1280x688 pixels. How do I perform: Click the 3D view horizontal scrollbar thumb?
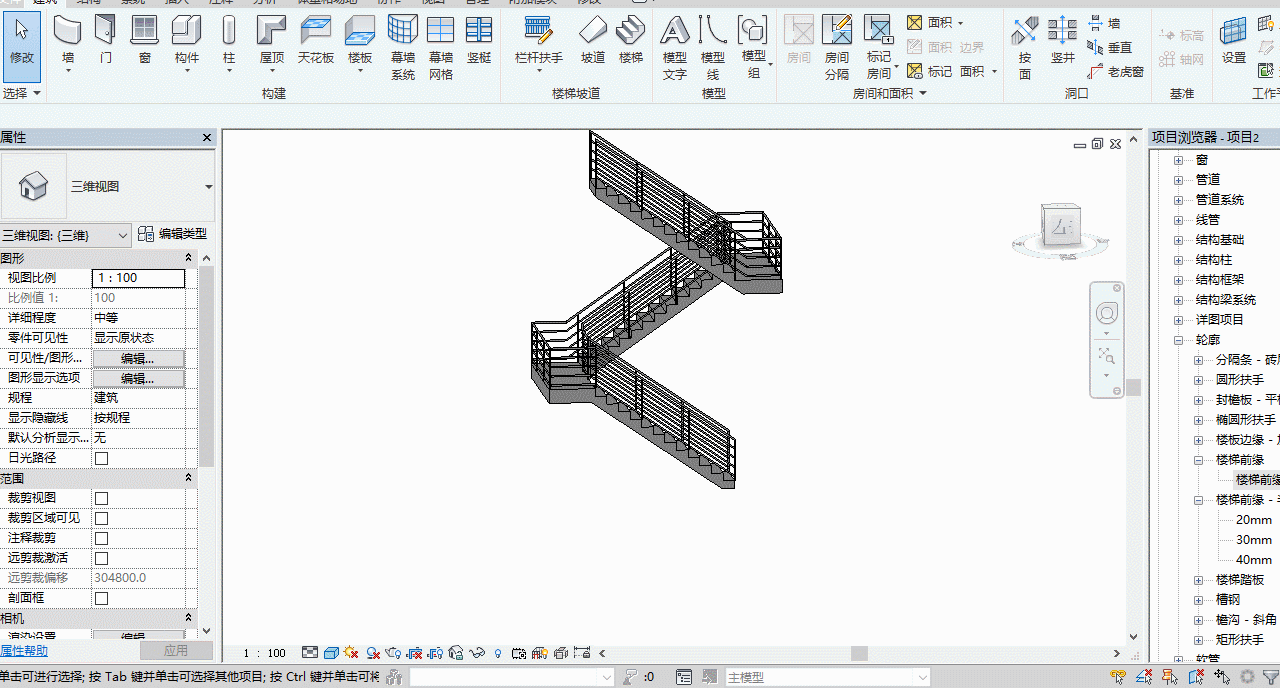859,653
